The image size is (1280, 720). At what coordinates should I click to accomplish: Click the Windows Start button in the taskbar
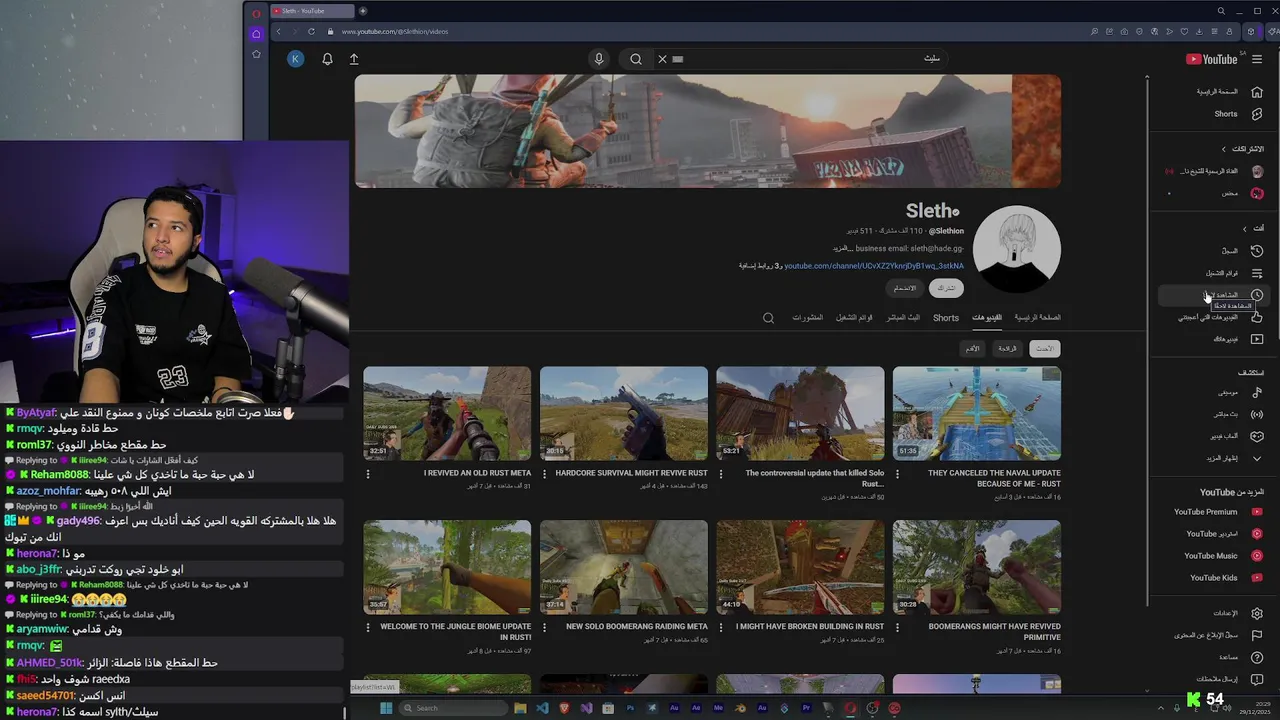click(386, 708)
